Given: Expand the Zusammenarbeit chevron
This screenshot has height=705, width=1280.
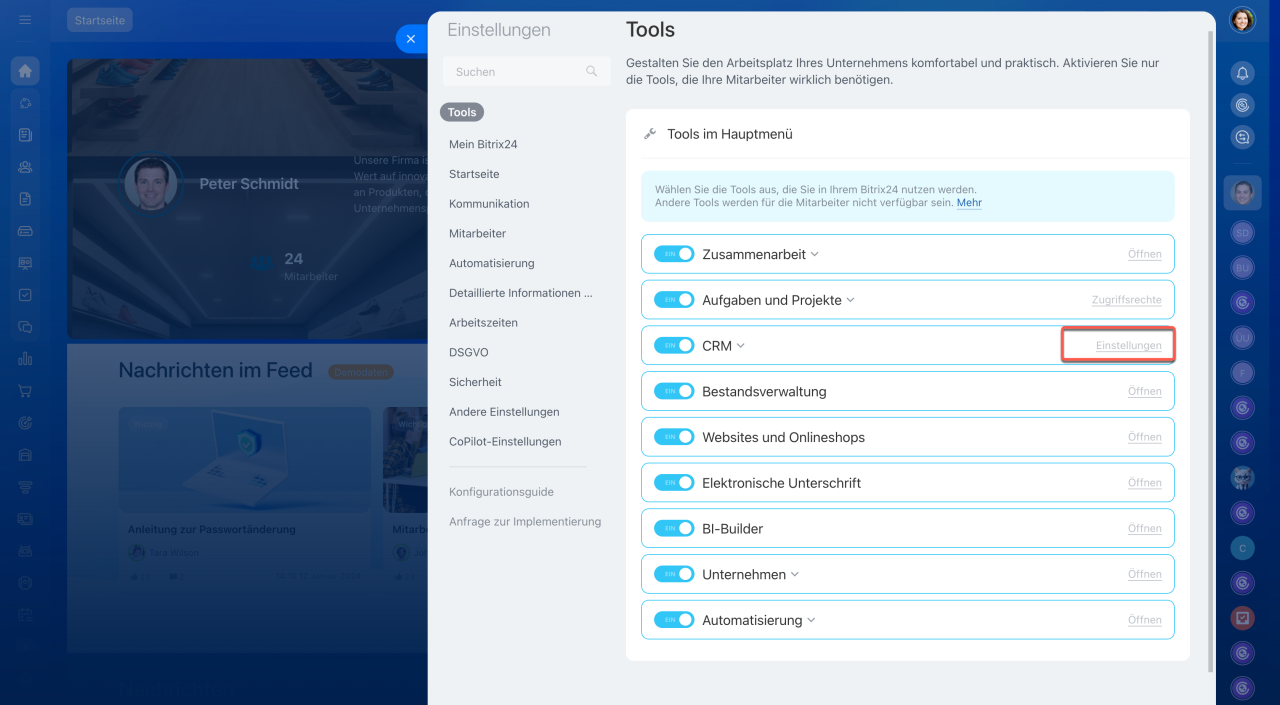Looking at the screenshot, I should [815, 254].
